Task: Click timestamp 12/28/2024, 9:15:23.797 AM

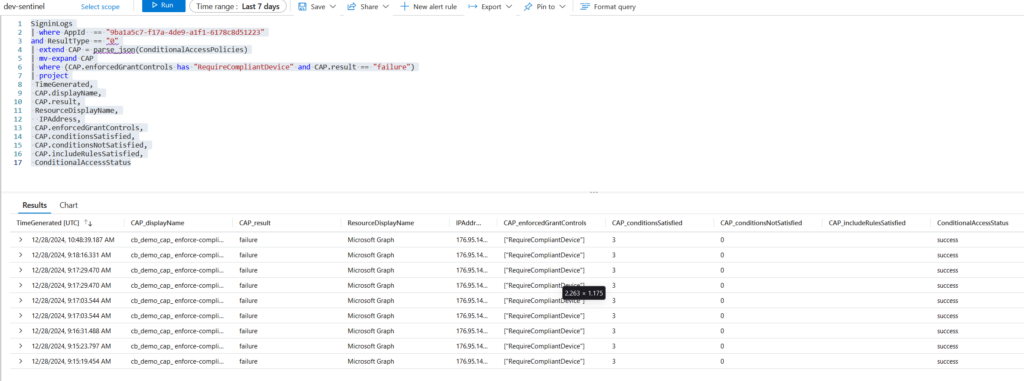Action: pyautogui.click(x=71, y=346)
